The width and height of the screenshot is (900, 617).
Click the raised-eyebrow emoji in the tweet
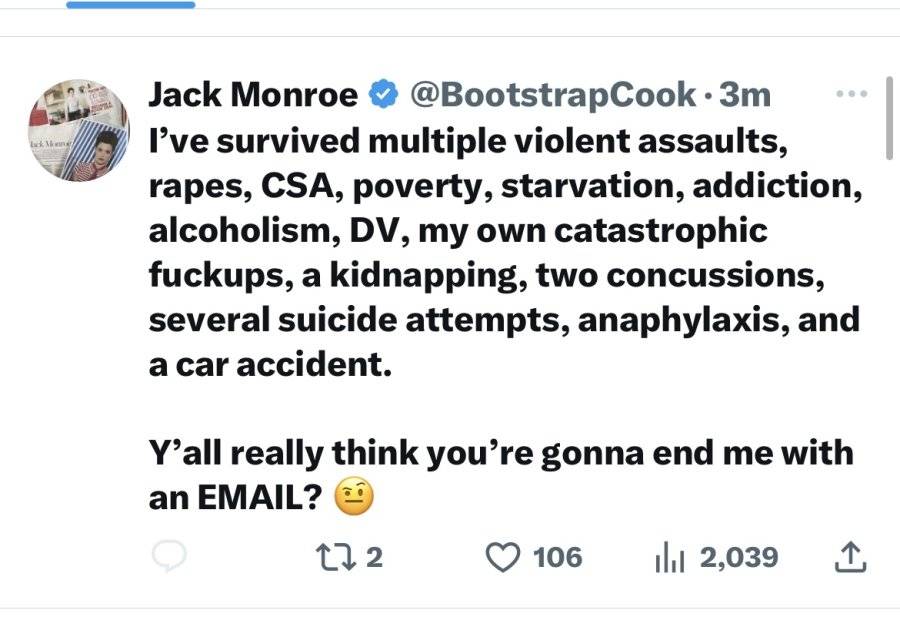[x=354, y=496]
